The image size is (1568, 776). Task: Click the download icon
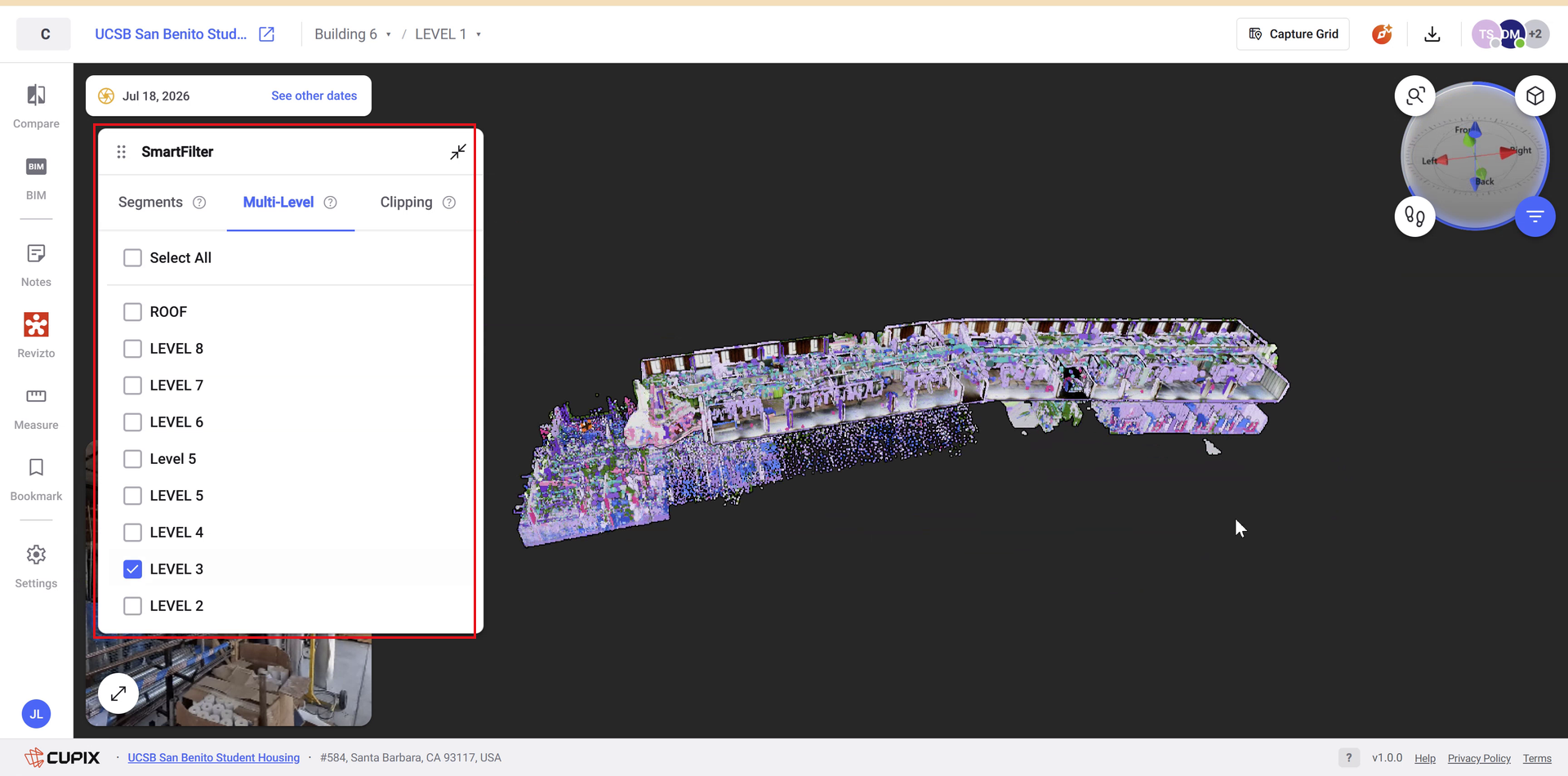click(x=1432, y=33)
